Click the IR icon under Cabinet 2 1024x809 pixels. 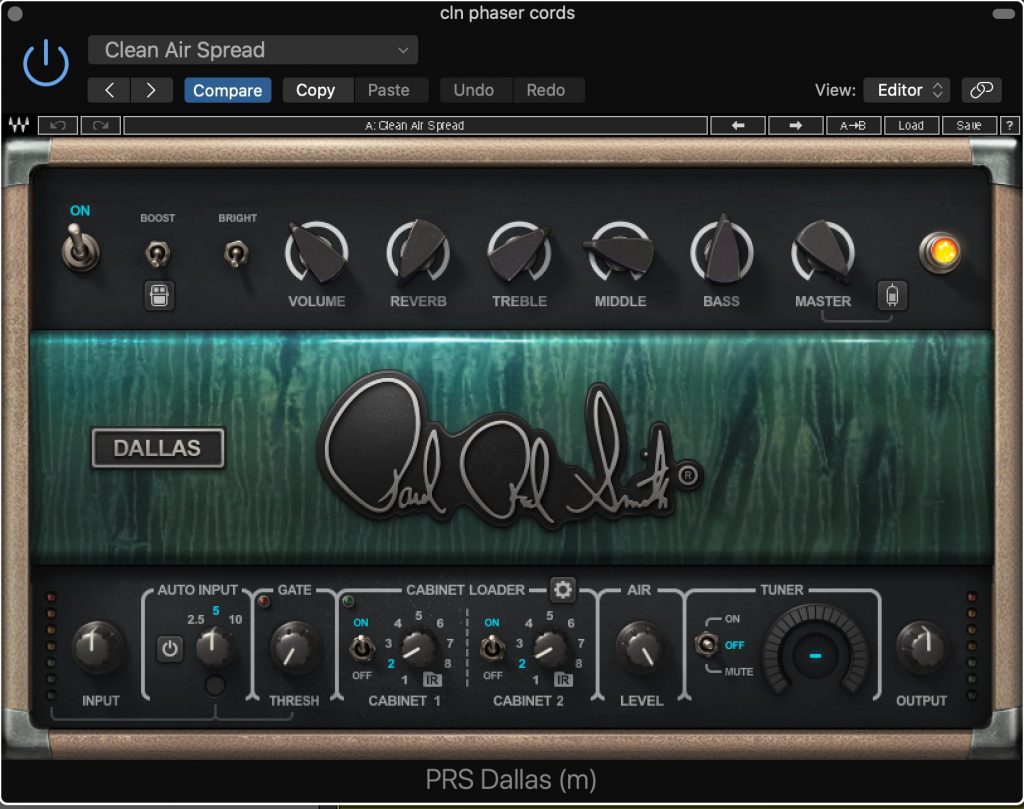pyautogui.click(x=563, y=680)
